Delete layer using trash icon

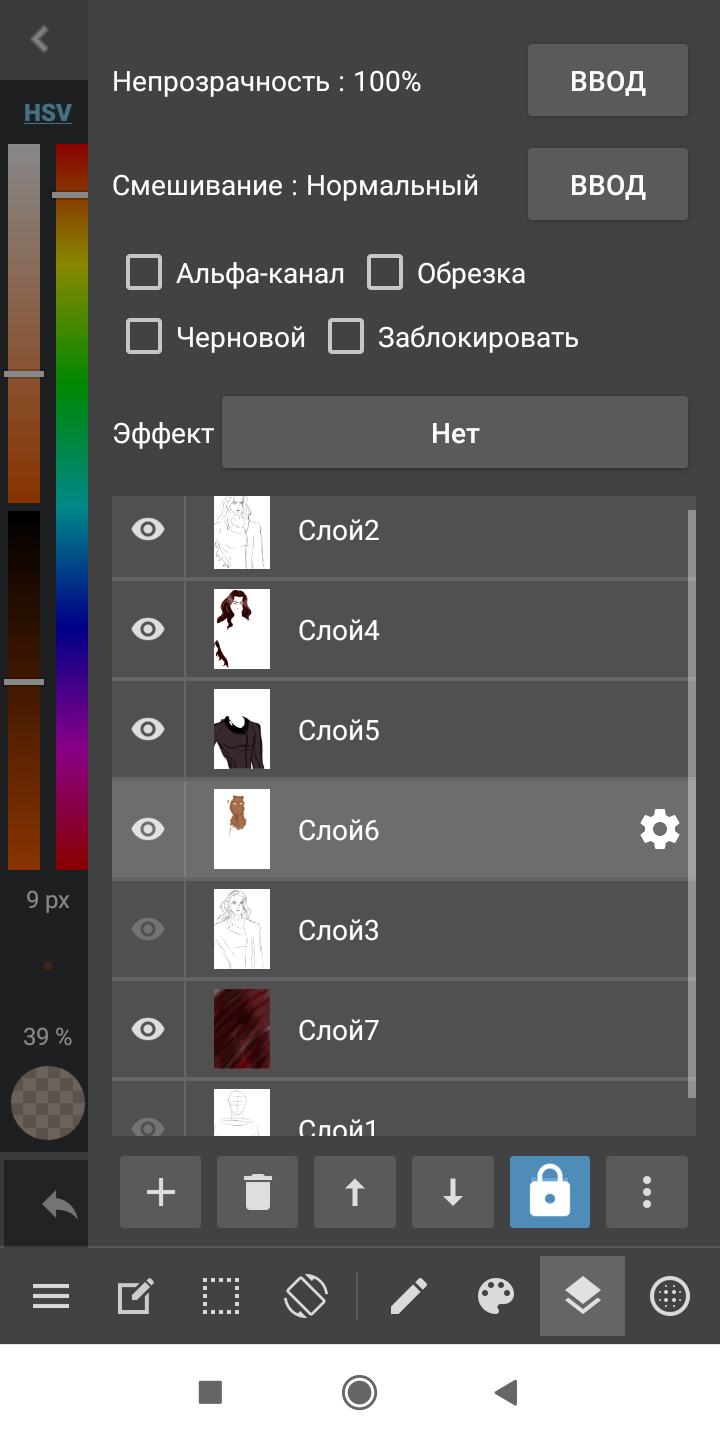pos(257,1191)
